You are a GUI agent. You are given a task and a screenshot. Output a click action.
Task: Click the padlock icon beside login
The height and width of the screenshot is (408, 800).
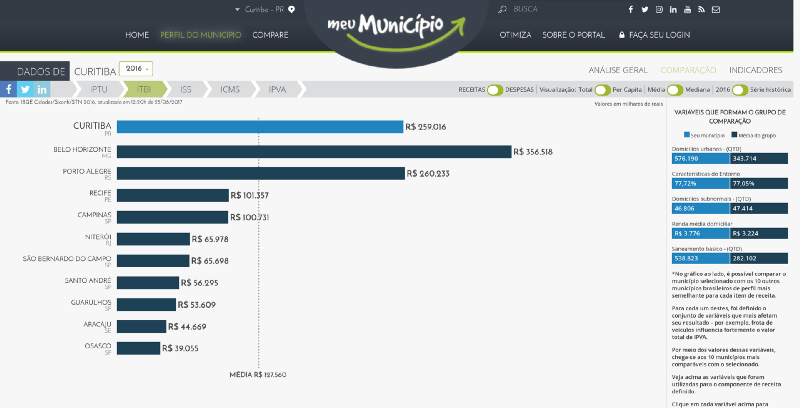tap(621, 35)
